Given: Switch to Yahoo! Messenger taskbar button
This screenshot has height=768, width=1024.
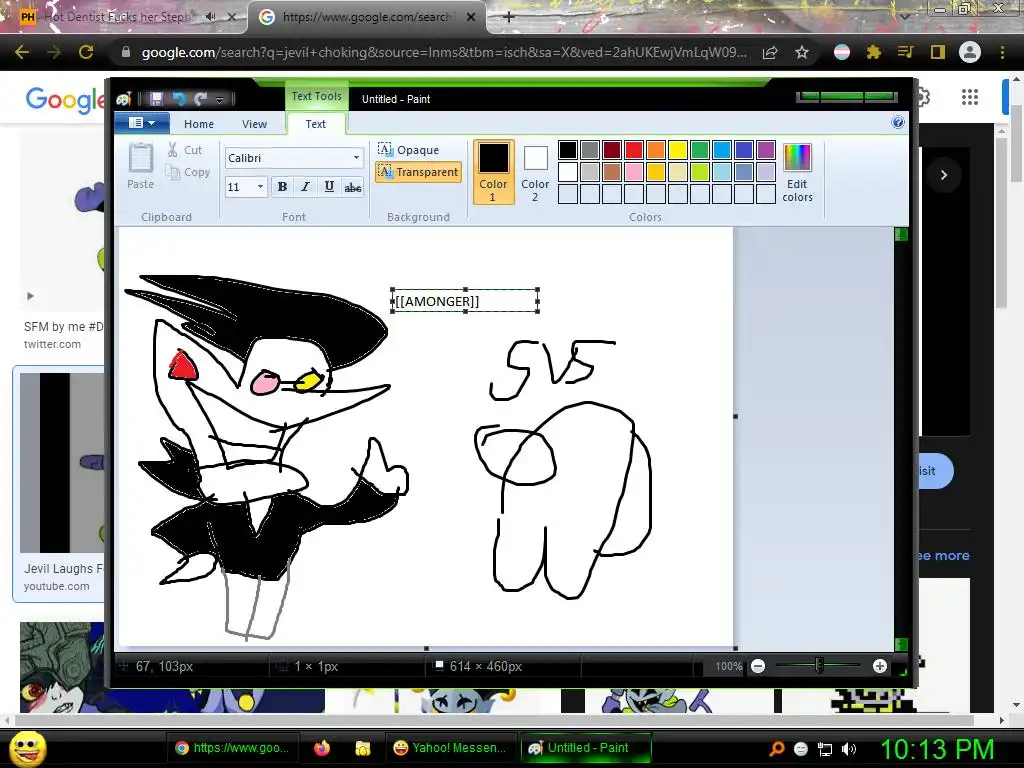Looking at the screenshot, I should [x=450, y=748].
